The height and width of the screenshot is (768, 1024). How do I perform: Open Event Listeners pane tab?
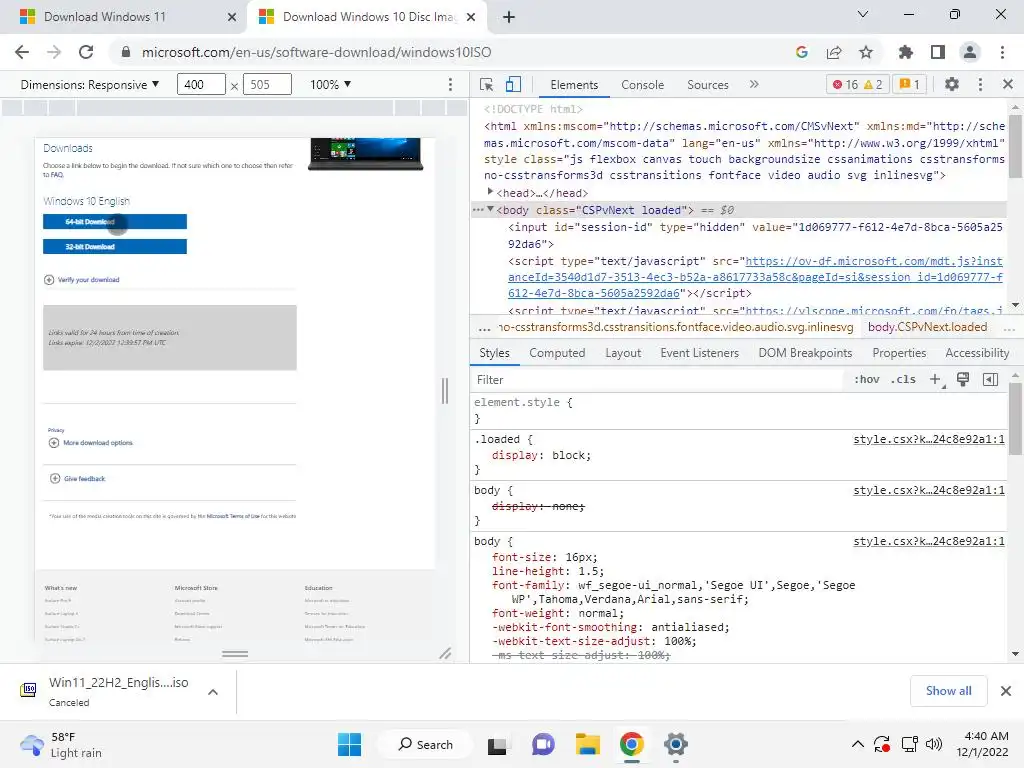point(699,353)
